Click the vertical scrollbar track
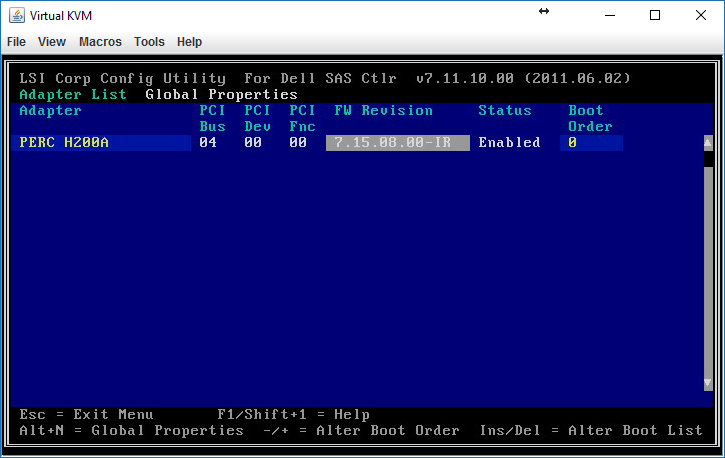 [x=708, y=271]
